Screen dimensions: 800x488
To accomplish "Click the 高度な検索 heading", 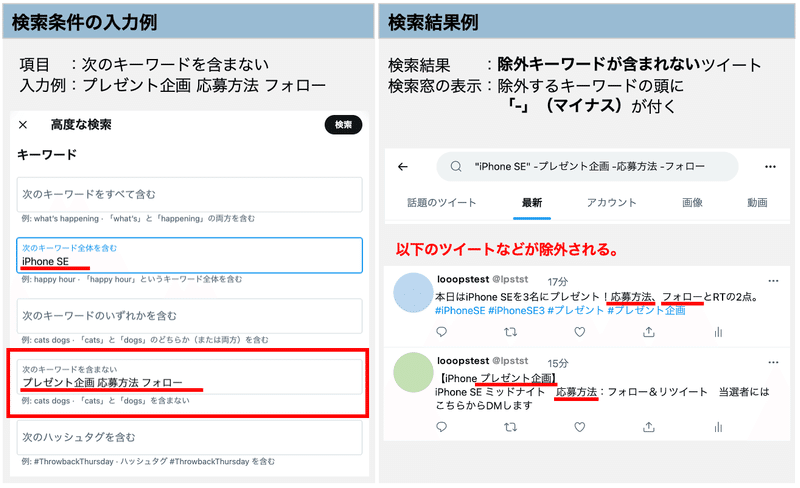I will (81, 125).
